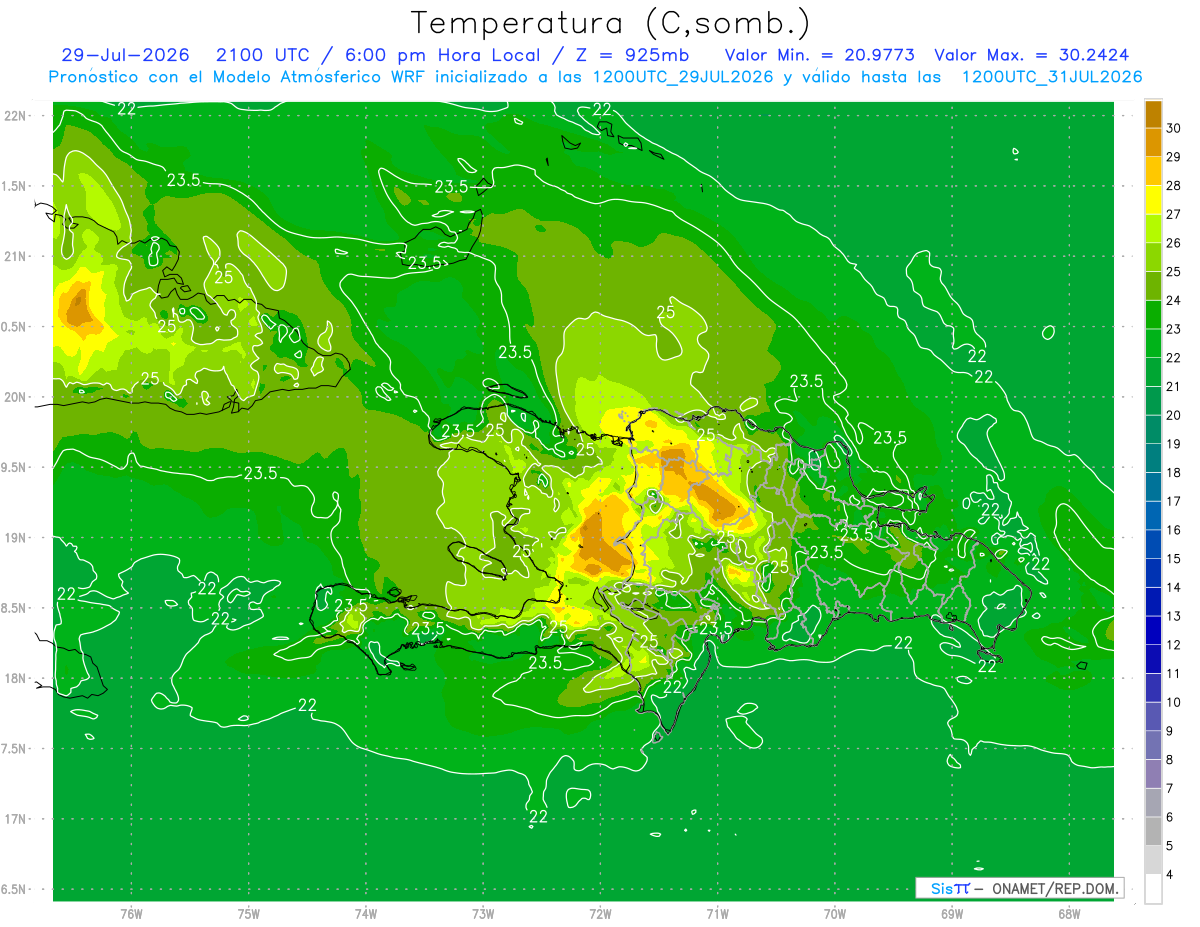Click the Temperatura (C,somb.) title
The height and width of the screenshot is (927, 1200).
pyautogui.click(x=611, y=23)
